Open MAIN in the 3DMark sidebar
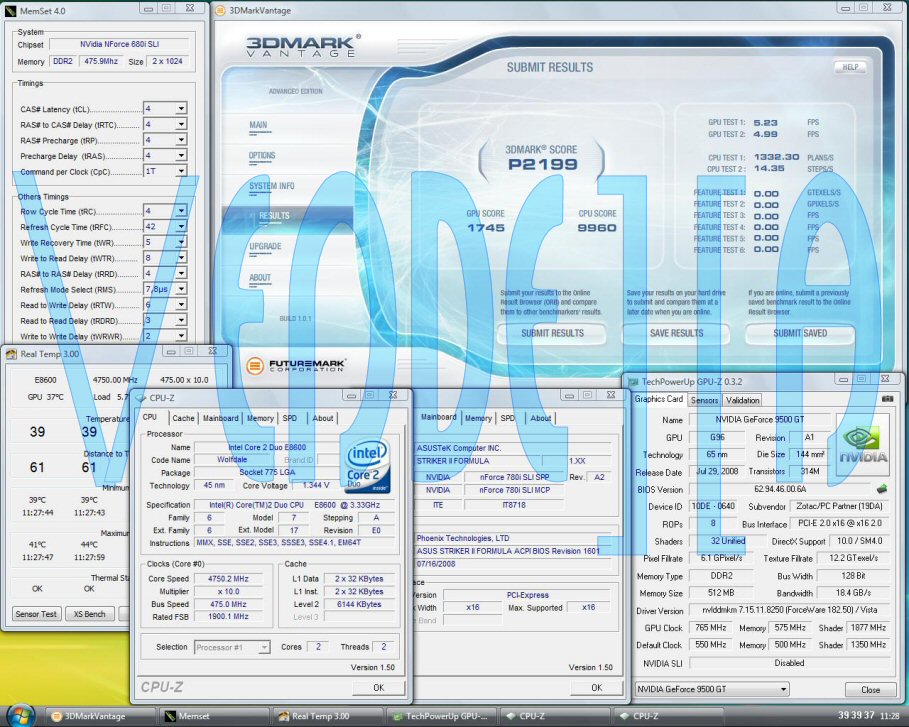This screenshot has width=909, height=727. pos(259,125)
